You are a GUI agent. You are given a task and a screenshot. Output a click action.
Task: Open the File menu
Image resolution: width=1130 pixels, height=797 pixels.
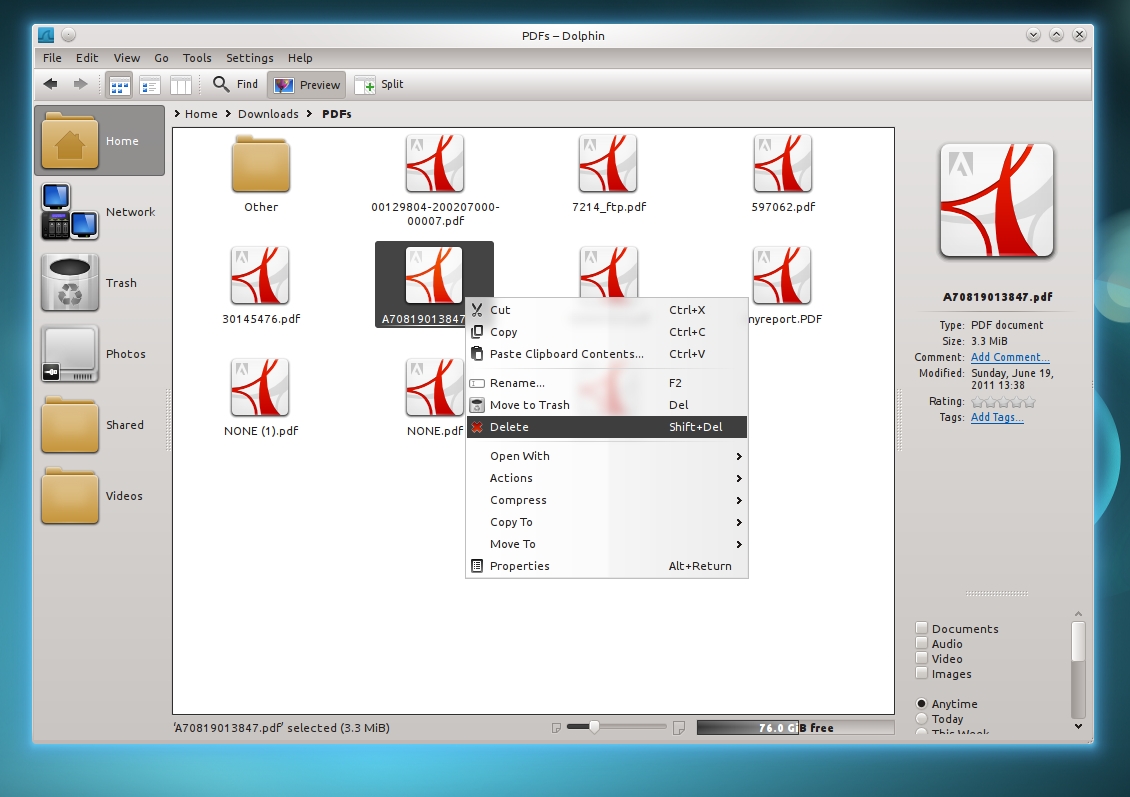point(52,58)
